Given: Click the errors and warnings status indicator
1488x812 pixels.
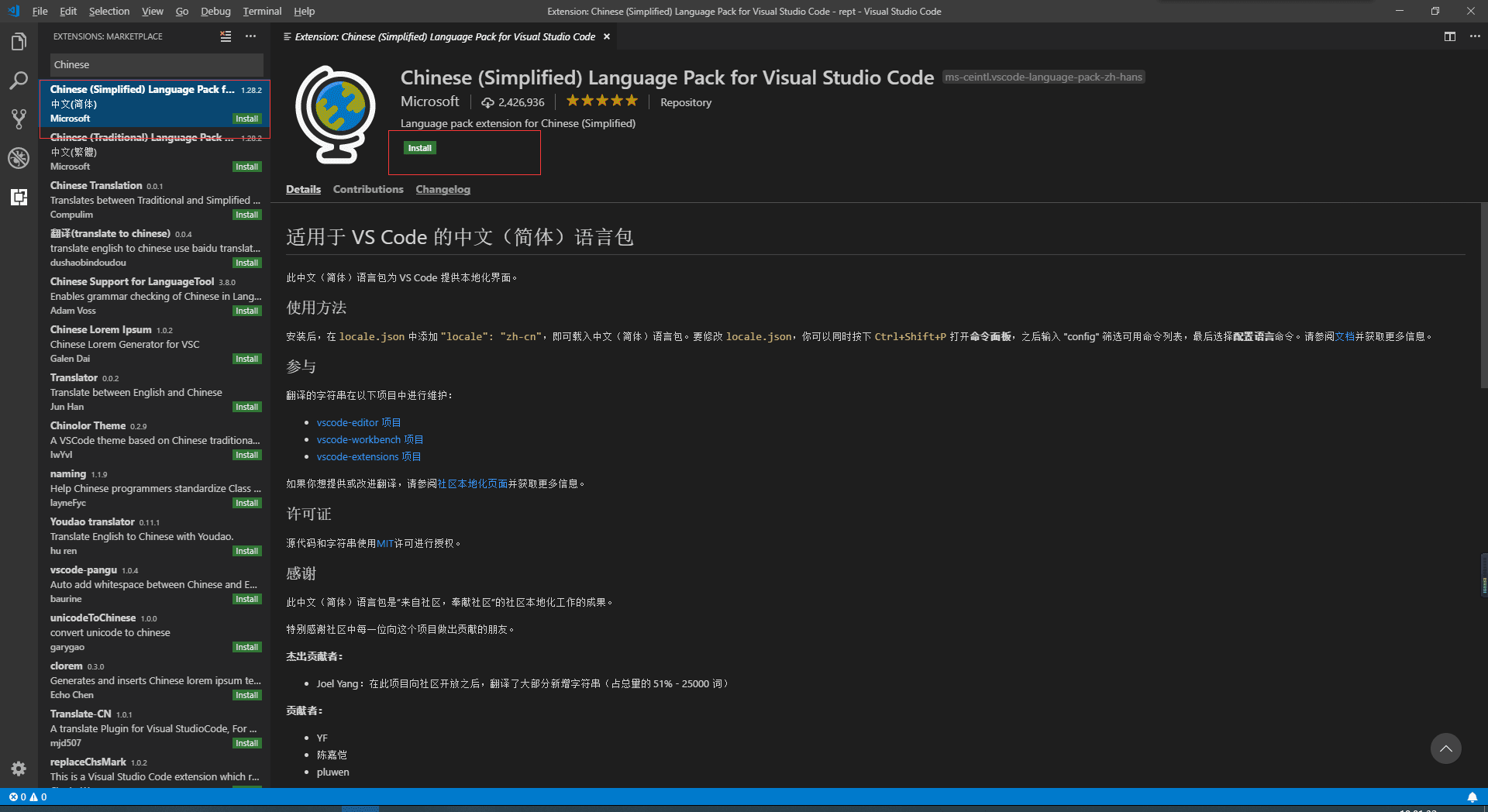Looking at the screenshot, I should [28, 797].
